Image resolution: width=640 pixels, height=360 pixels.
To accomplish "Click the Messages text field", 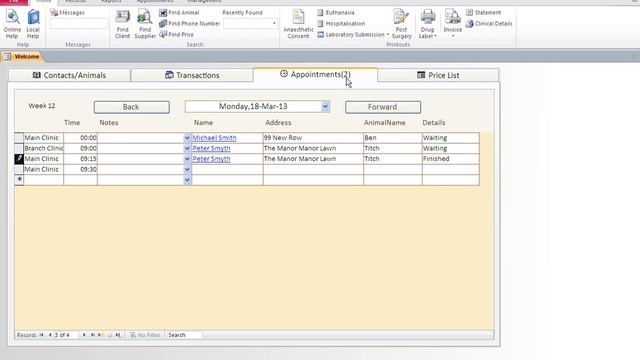I will pyautogui.click(x=79, y=24).
